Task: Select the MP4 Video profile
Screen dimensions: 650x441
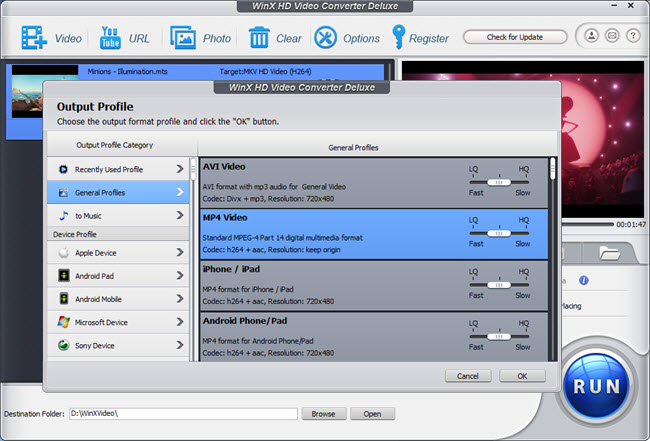Action: [x=374, y=234]
